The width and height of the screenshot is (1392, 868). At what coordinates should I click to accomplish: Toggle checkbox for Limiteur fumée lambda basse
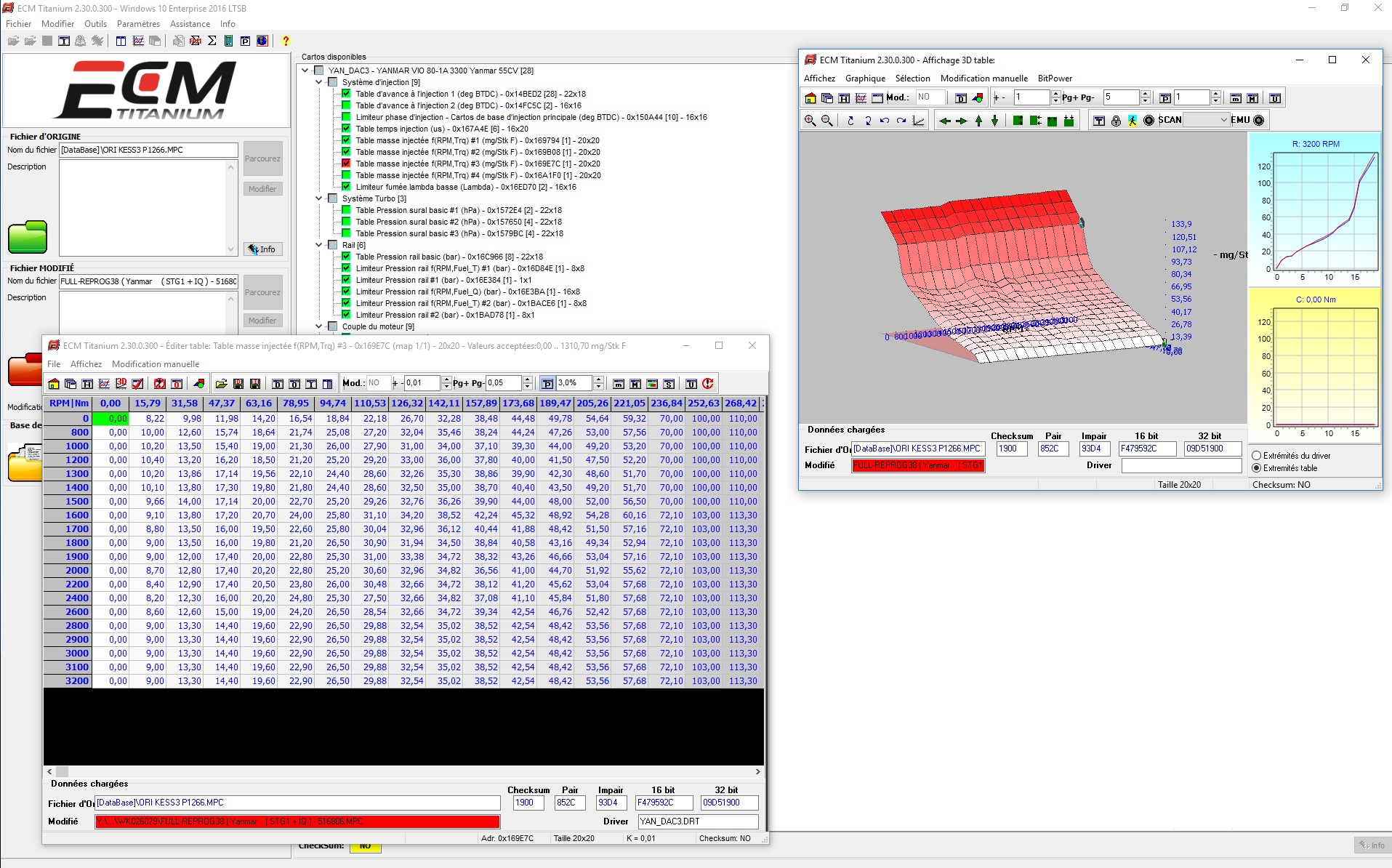[x=346, y=187]
